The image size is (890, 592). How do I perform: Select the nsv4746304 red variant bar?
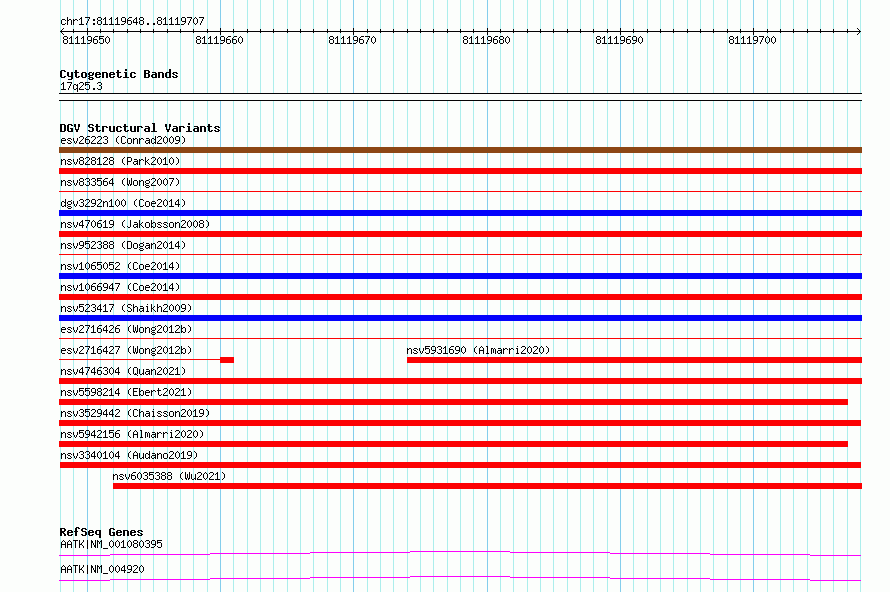[460, 381]
